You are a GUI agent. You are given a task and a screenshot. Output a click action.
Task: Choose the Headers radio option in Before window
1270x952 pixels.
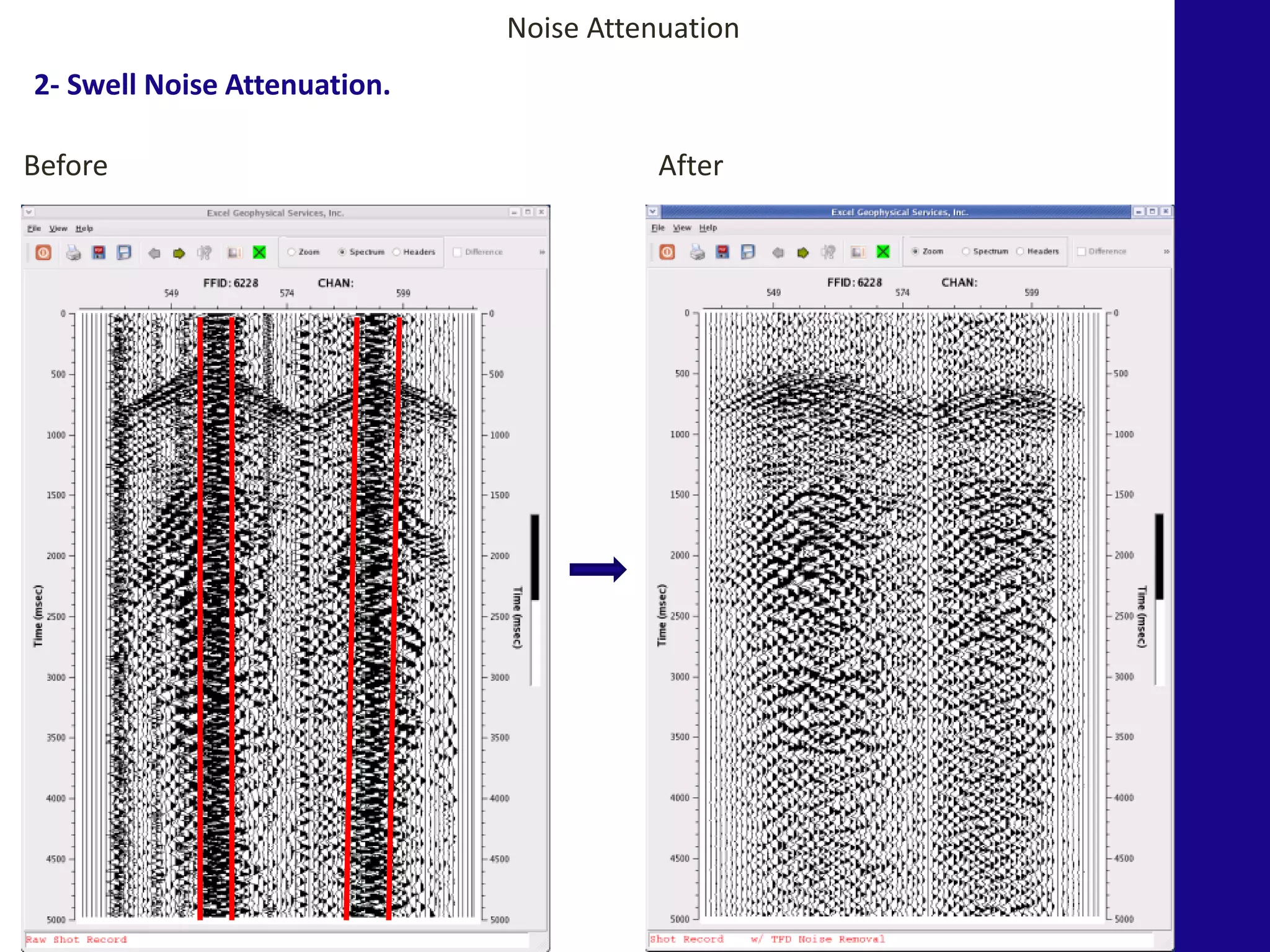pos(396,252)
